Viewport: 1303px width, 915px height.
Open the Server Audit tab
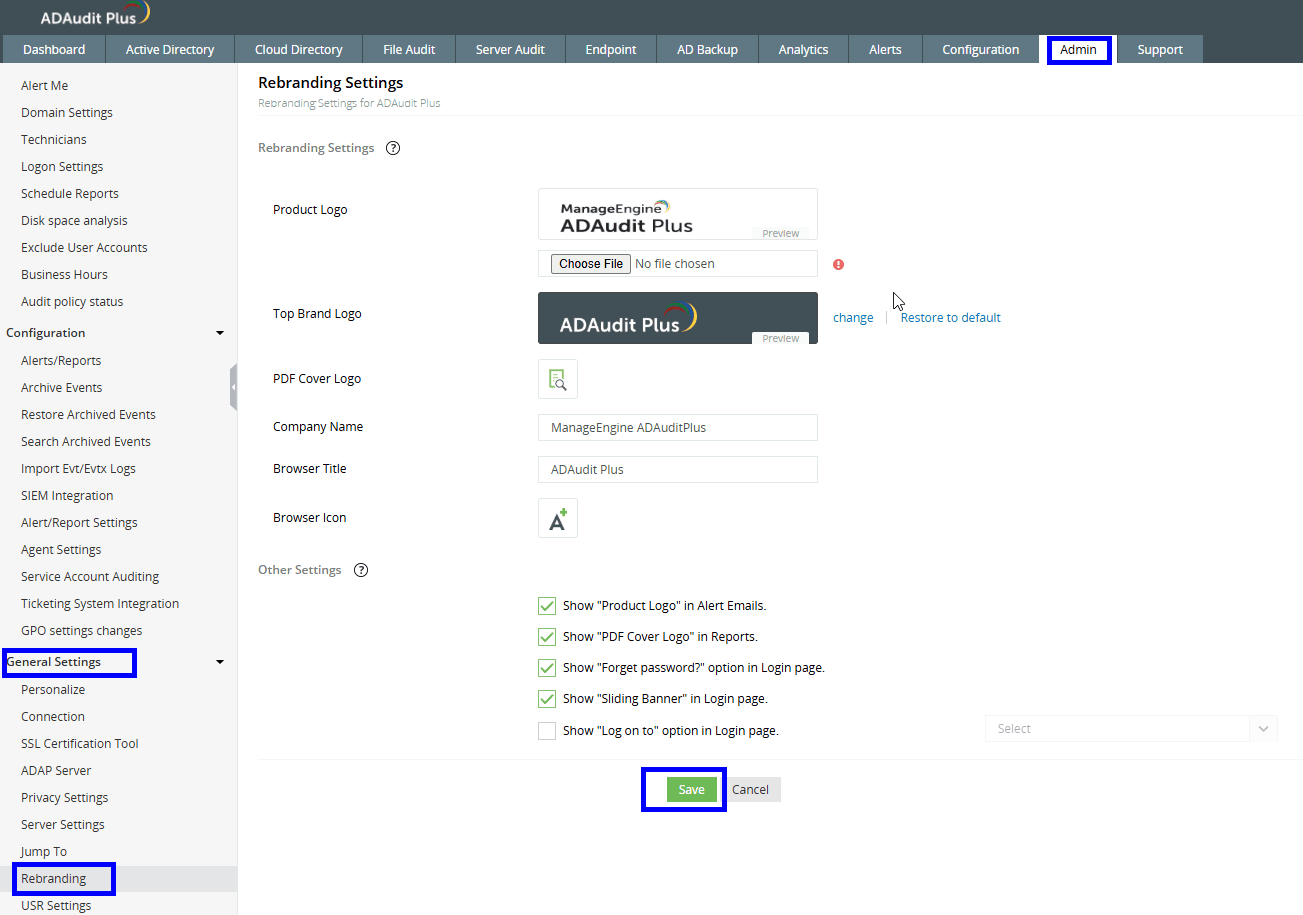[x=510, y=49]
